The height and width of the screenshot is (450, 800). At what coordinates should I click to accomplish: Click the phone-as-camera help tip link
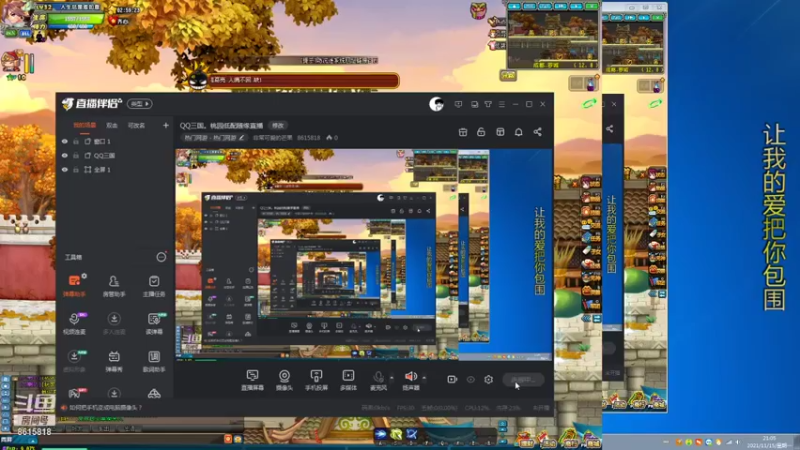click(x=105, y=408)
